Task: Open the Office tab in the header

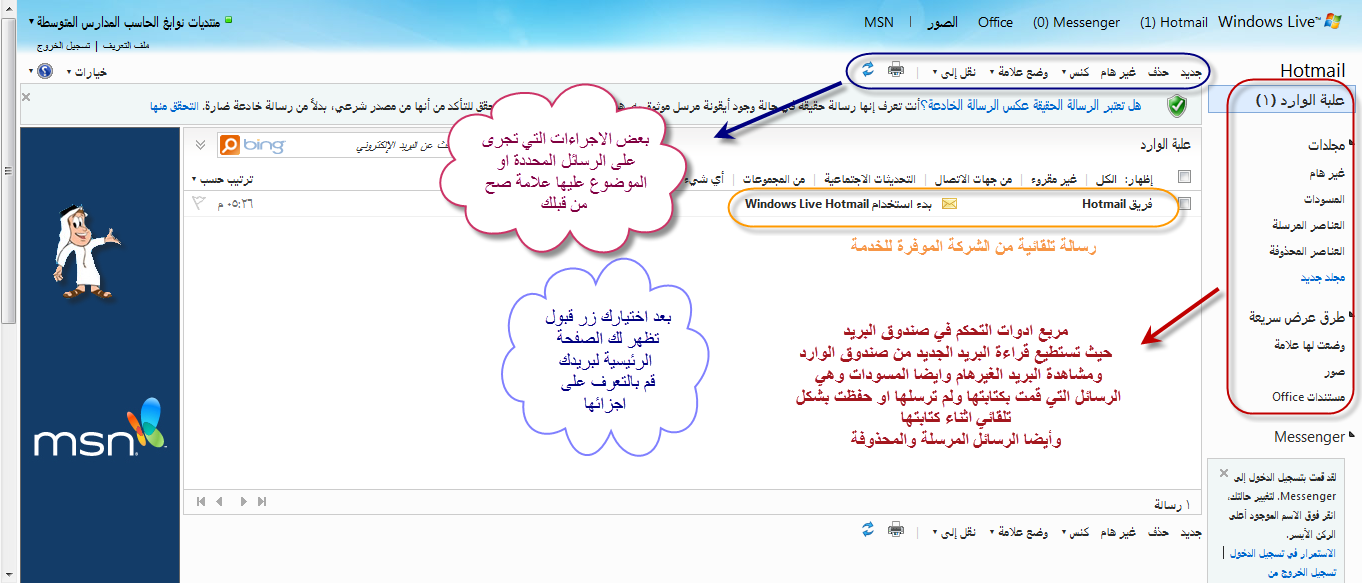Action: click(995, 22)
